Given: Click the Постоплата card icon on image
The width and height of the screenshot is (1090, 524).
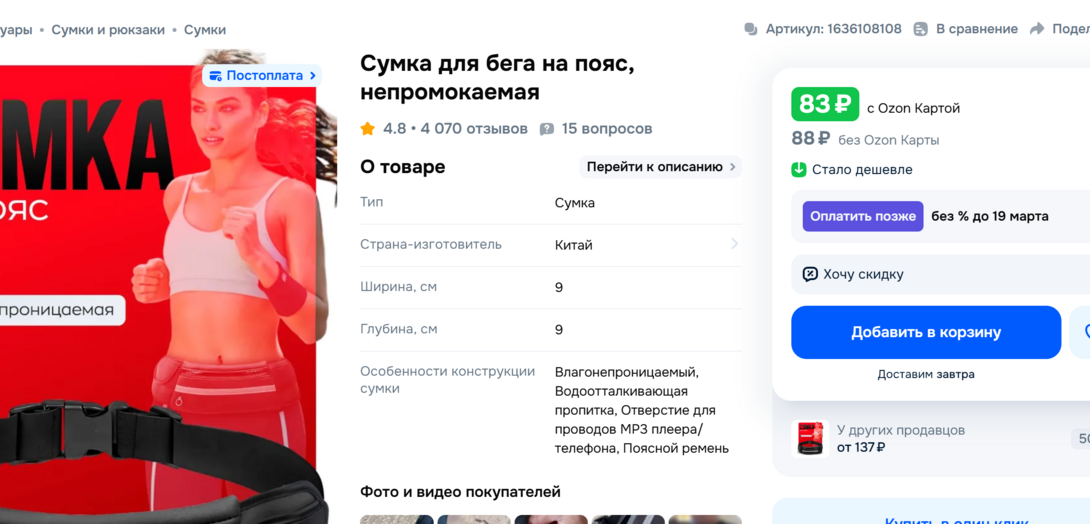Looking at the screenshot, I should coord(215,76).
